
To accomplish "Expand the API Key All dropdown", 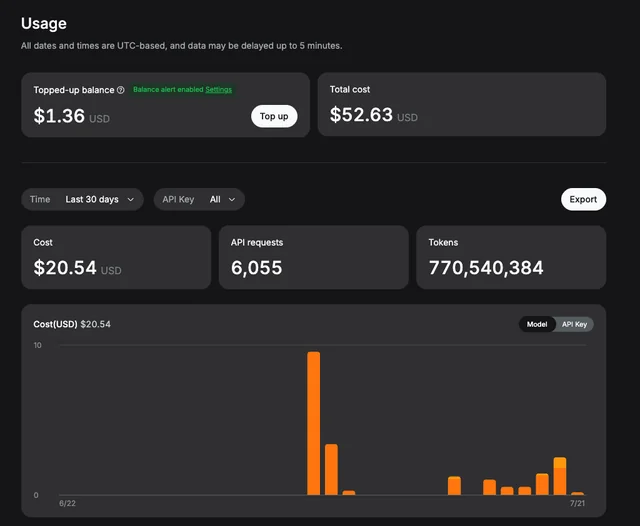I will pos(199,200).
